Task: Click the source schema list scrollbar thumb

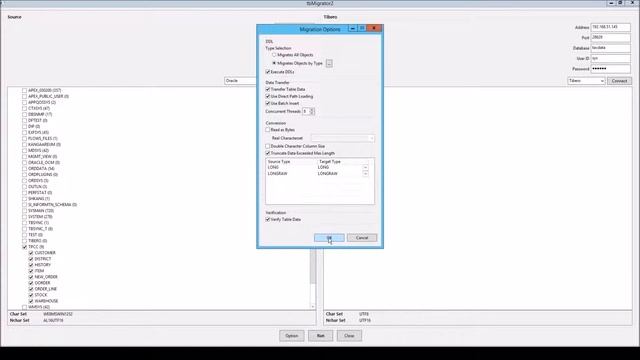Action: pos(313,267)
